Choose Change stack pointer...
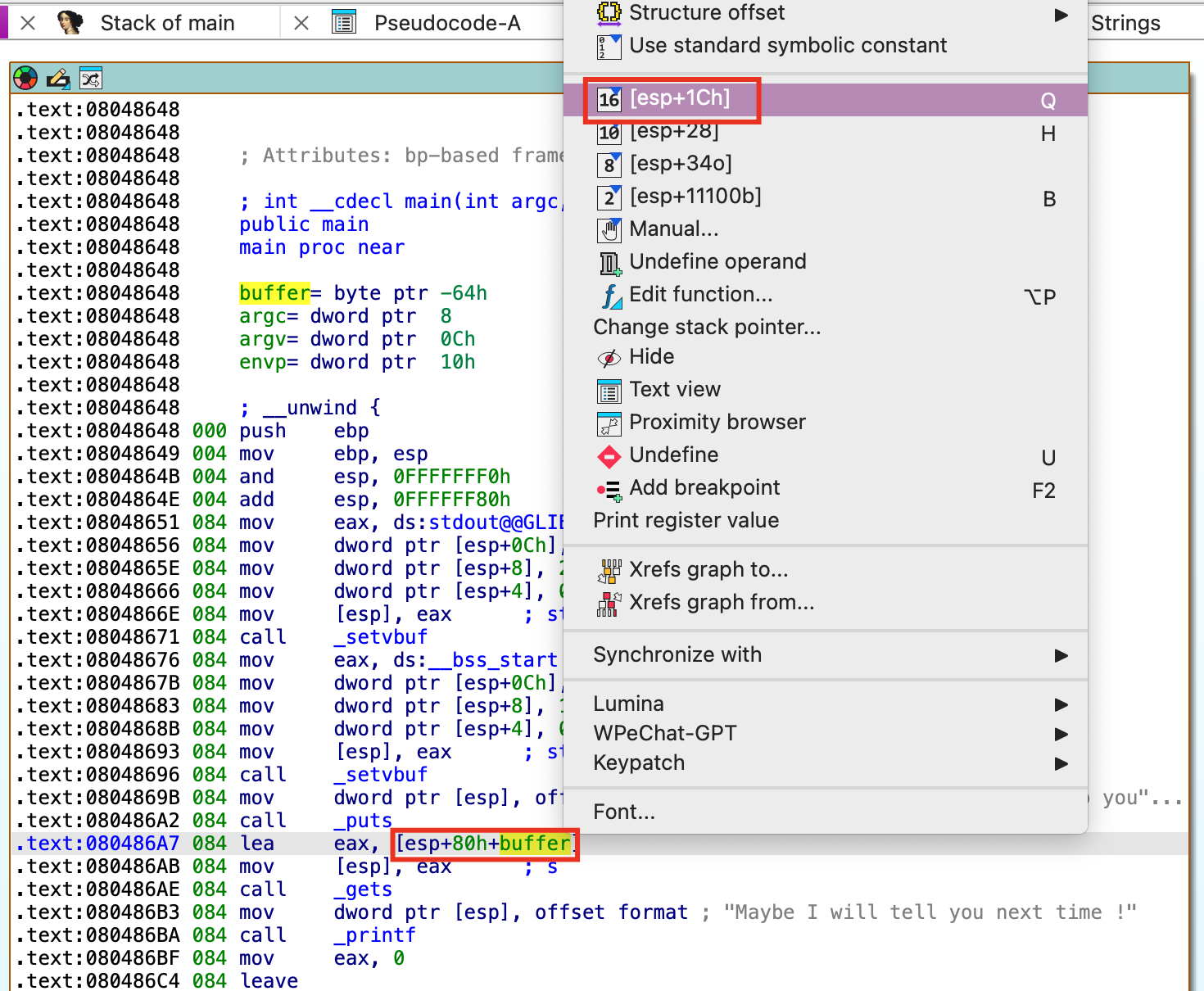 [x=826, y=328]
